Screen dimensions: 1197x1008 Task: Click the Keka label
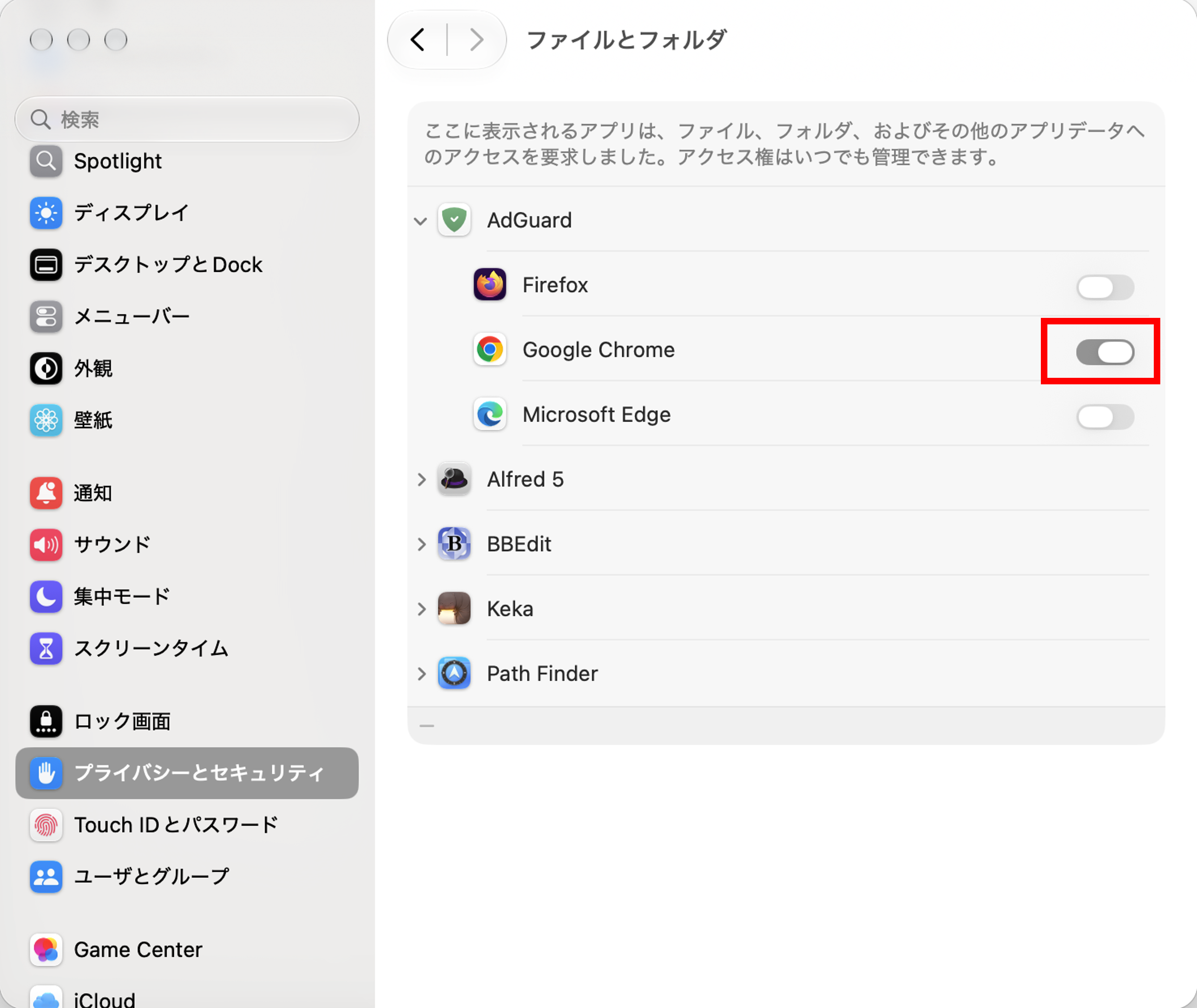pyautogui.click(x=510, y=609)
